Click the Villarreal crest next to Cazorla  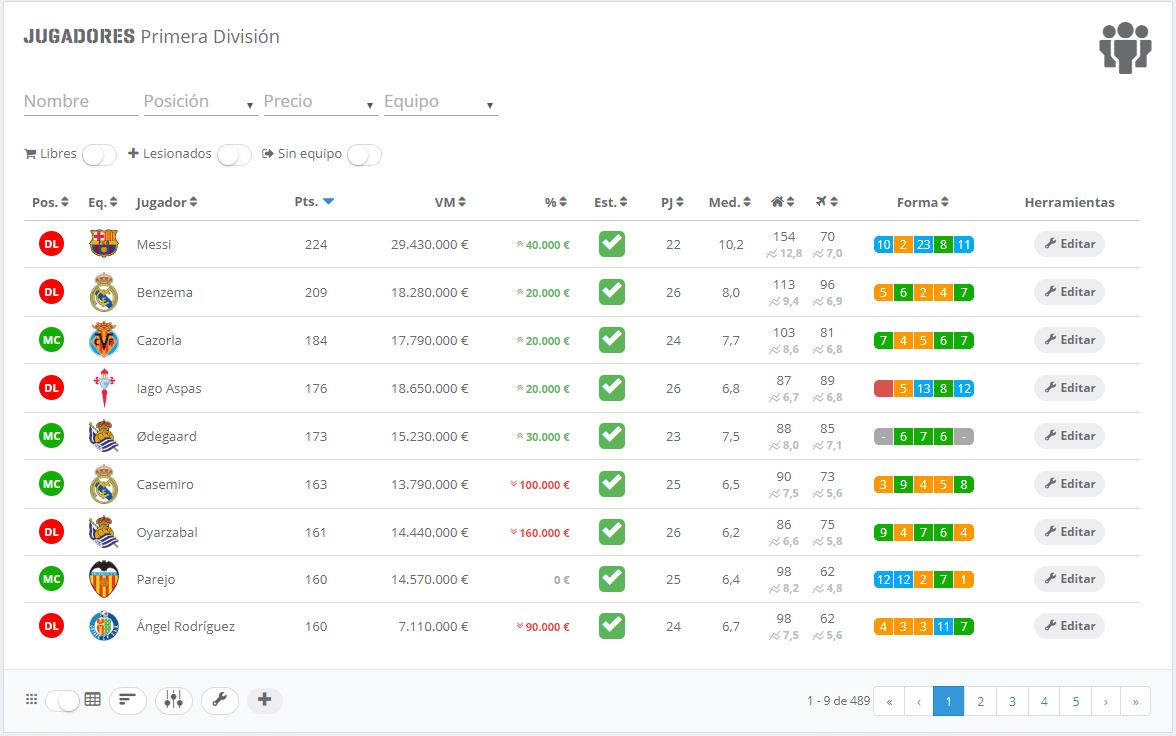pyautogui.click(x=104, y=340)
